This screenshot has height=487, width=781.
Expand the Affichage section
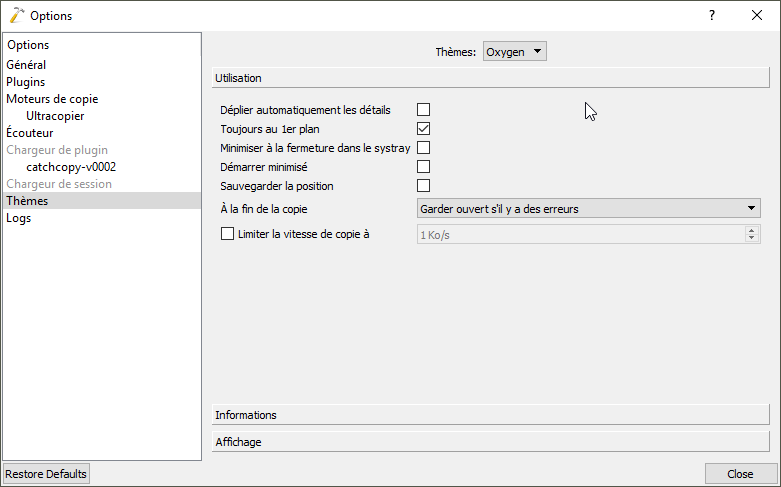[x=490, y=441]
